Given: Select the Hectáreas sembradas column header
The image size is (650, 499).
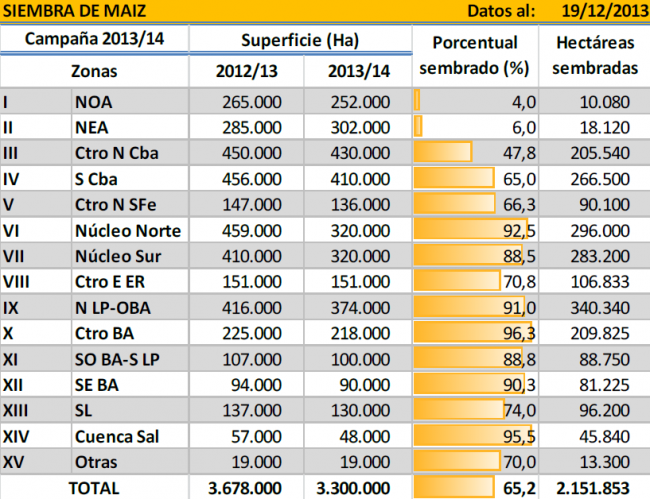Looking at the screenshot, I should pyautogui.click(x=591, y=56).
